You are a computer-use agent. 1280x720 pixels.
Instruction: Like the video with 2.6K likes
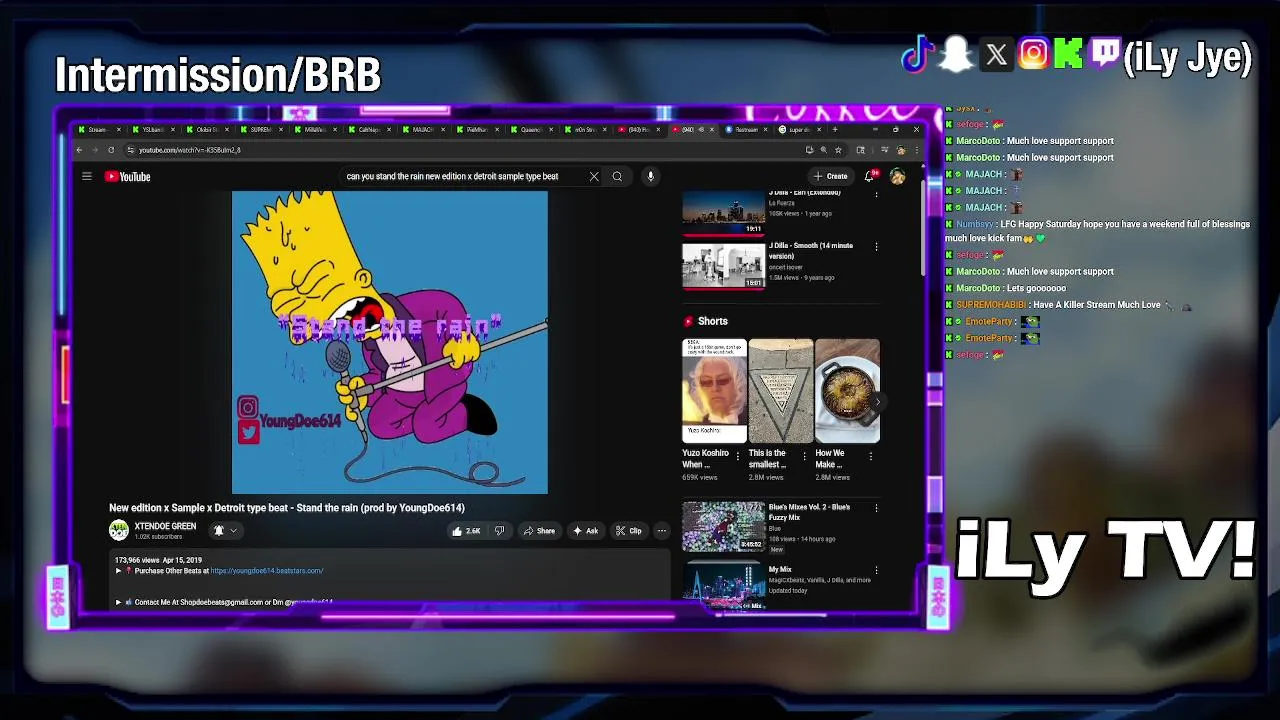pyautogui.click(x=466, y=531)
